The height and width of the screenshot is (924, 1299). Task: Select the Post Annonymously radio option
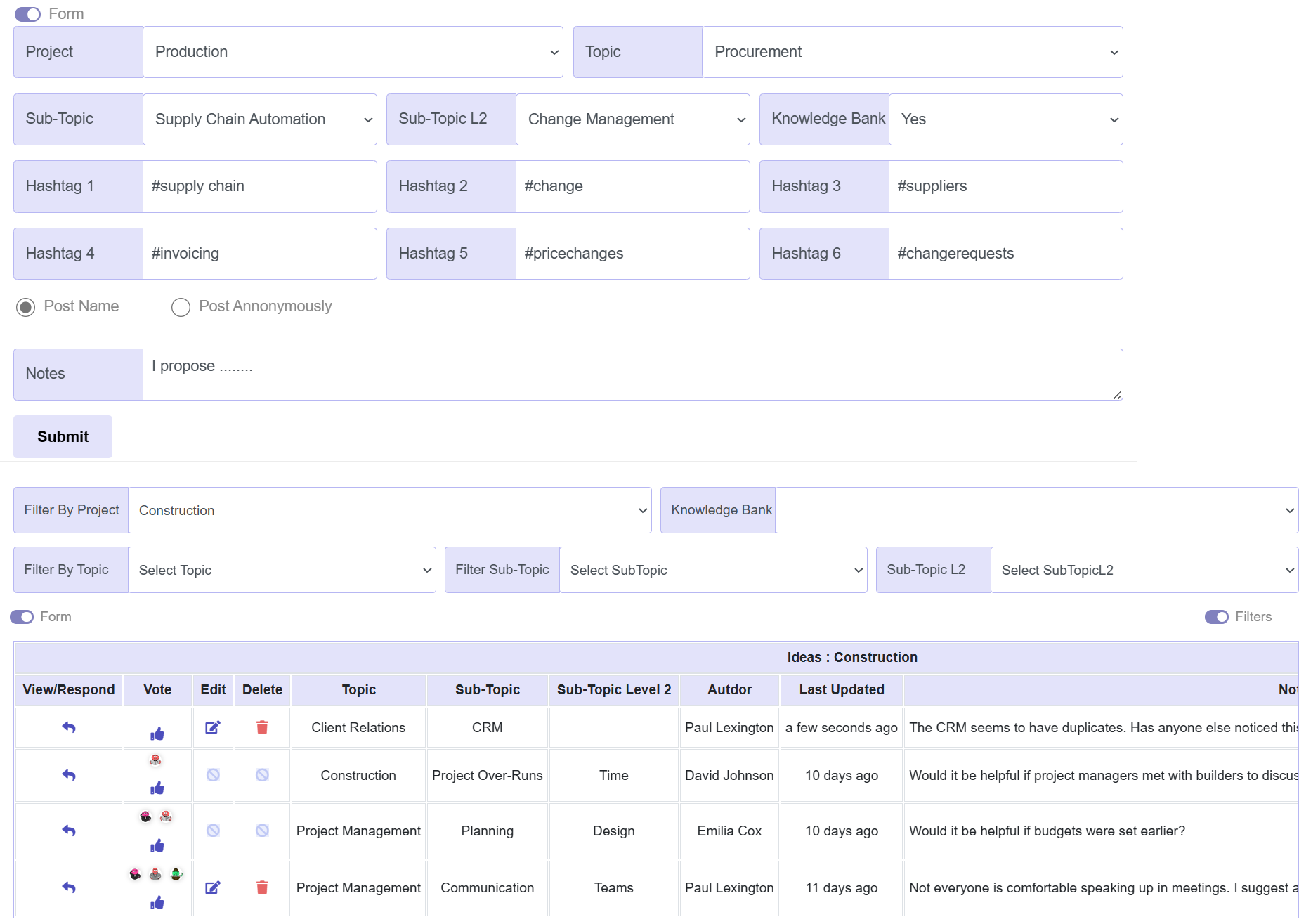click(x=181, y=307)
